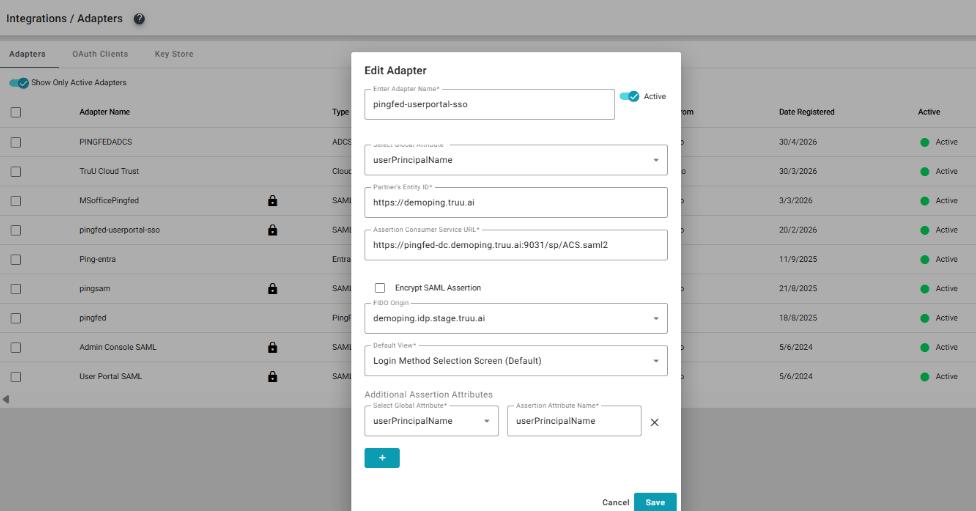Tick the select-all checkbox in table header
This screenshot has width=976, height=511.
coord(16,113)
